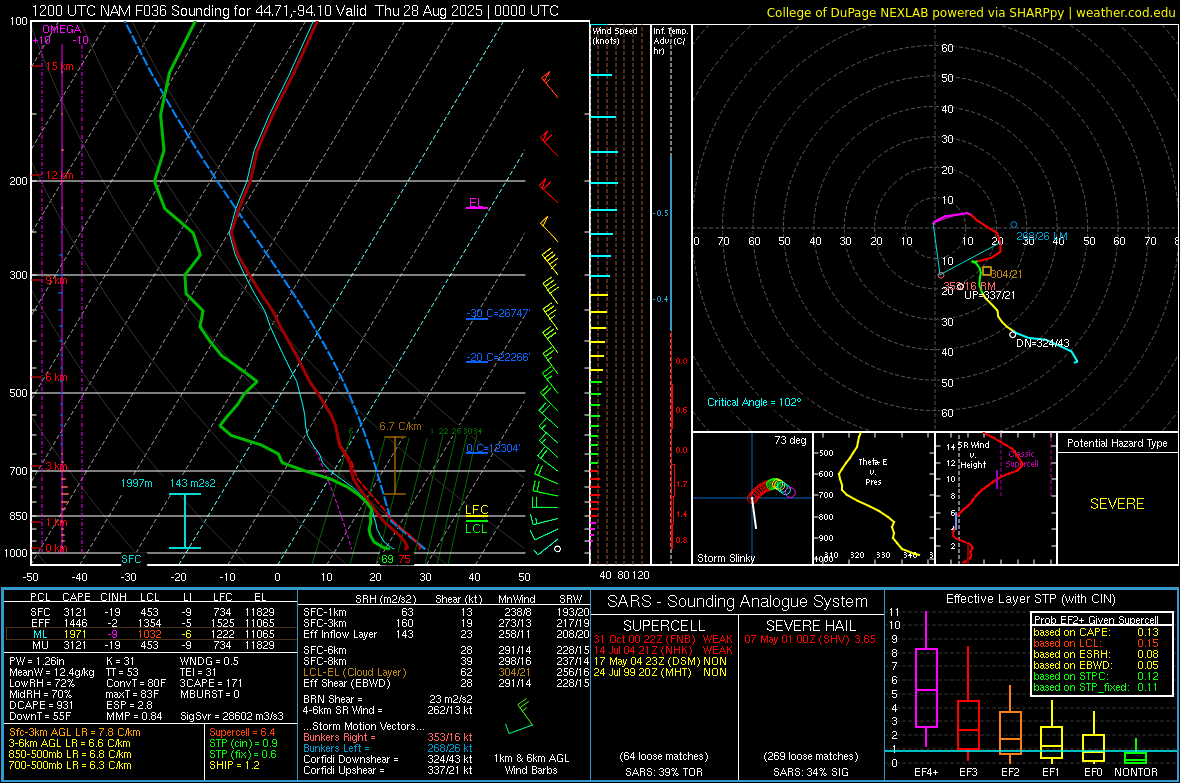This screenshot has width=1180, height=783.
Task: Click the red "Supercell = 6.4" parameter
Action: pyautogui.click(x=242, y=732)
